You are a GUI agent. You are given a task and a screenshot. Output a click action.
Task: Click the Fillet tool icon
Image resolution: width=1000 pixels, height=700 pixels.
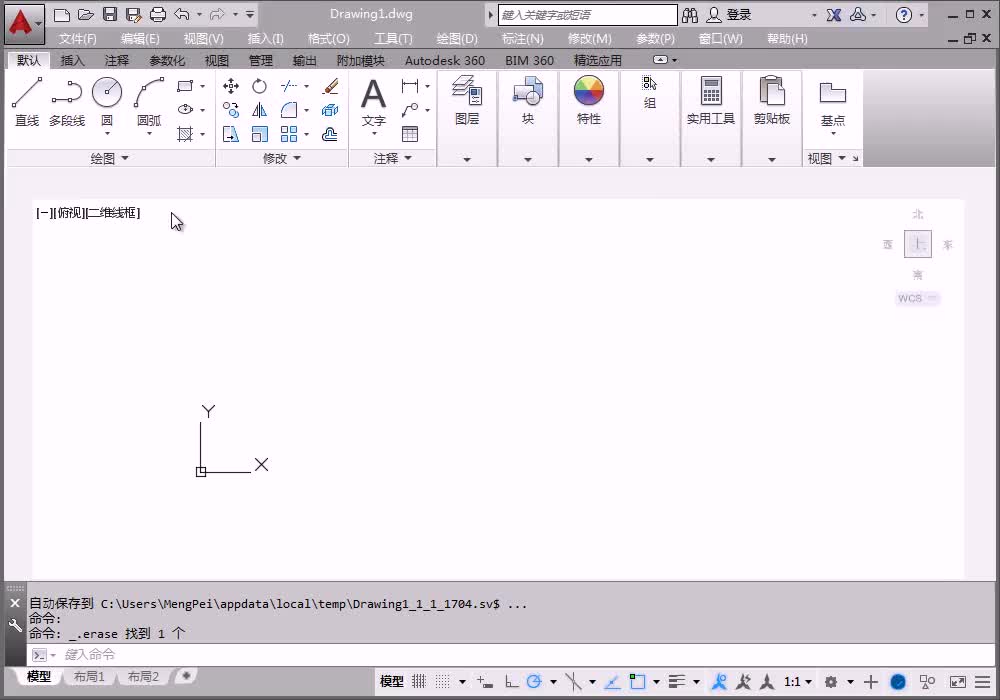point(289,110)
